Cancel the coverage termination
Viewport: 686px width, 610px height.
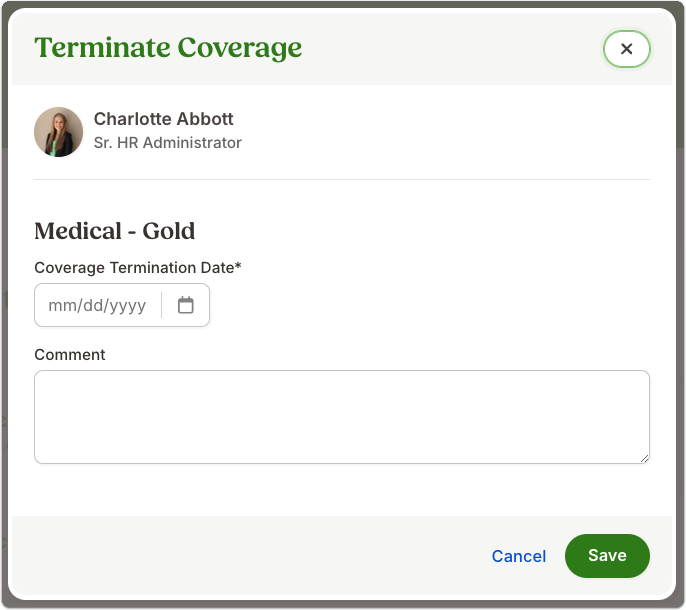coord(519,556)
